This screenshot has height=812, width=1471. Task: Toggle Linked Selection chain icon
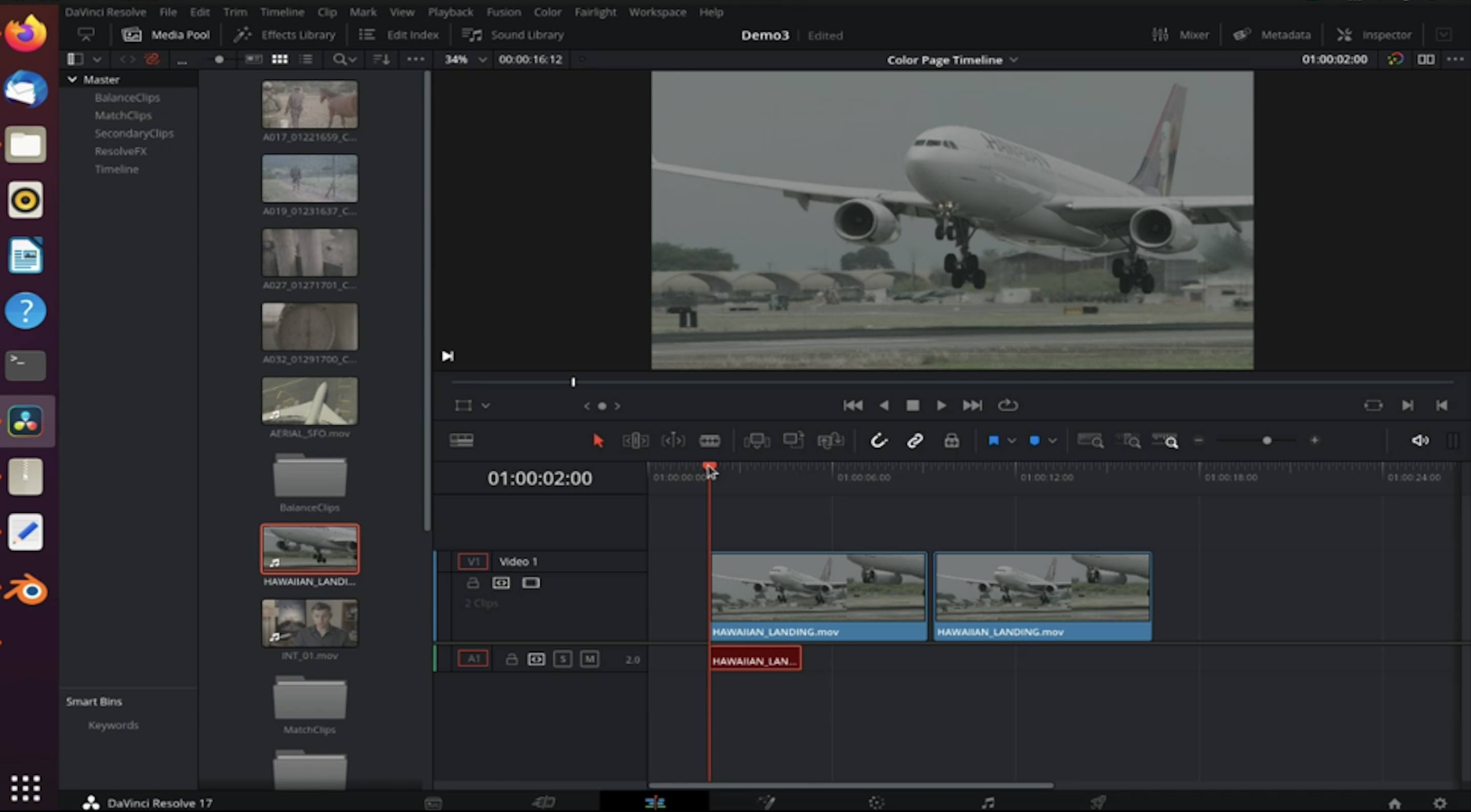tap(915, 440)
